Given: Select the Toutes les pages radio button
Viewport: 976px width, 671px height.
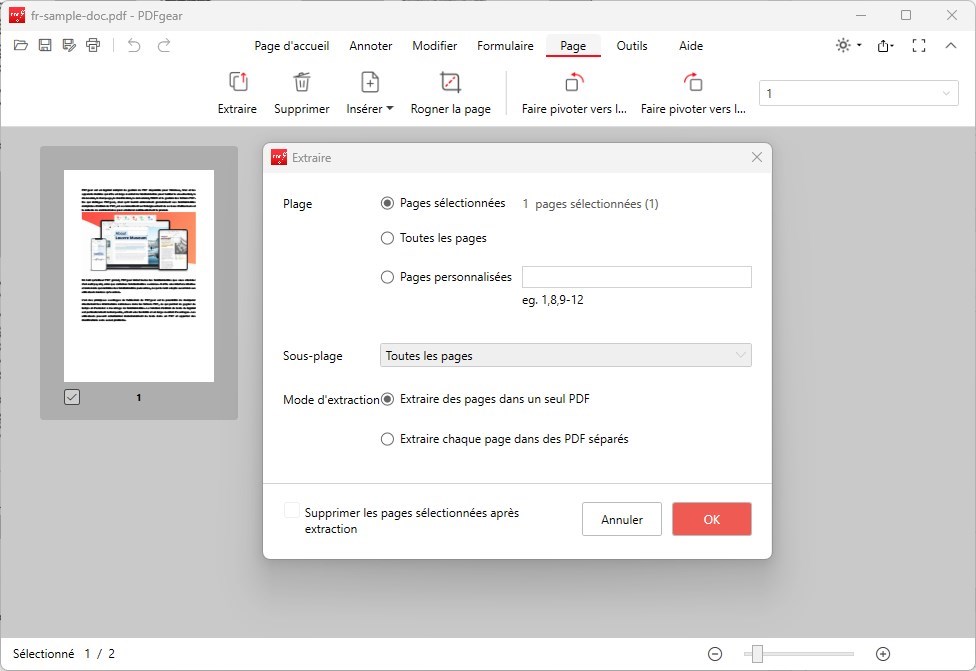Looking at the screenshot, I should point(387,238).
